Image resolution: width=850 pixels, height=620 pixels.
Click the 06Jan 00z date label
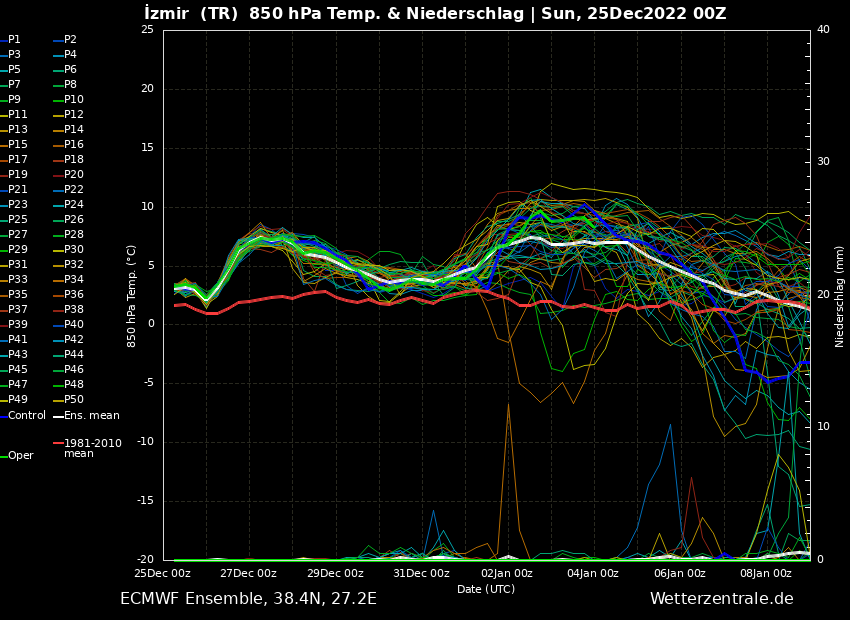pyautogui.click(x=680, y=573)
